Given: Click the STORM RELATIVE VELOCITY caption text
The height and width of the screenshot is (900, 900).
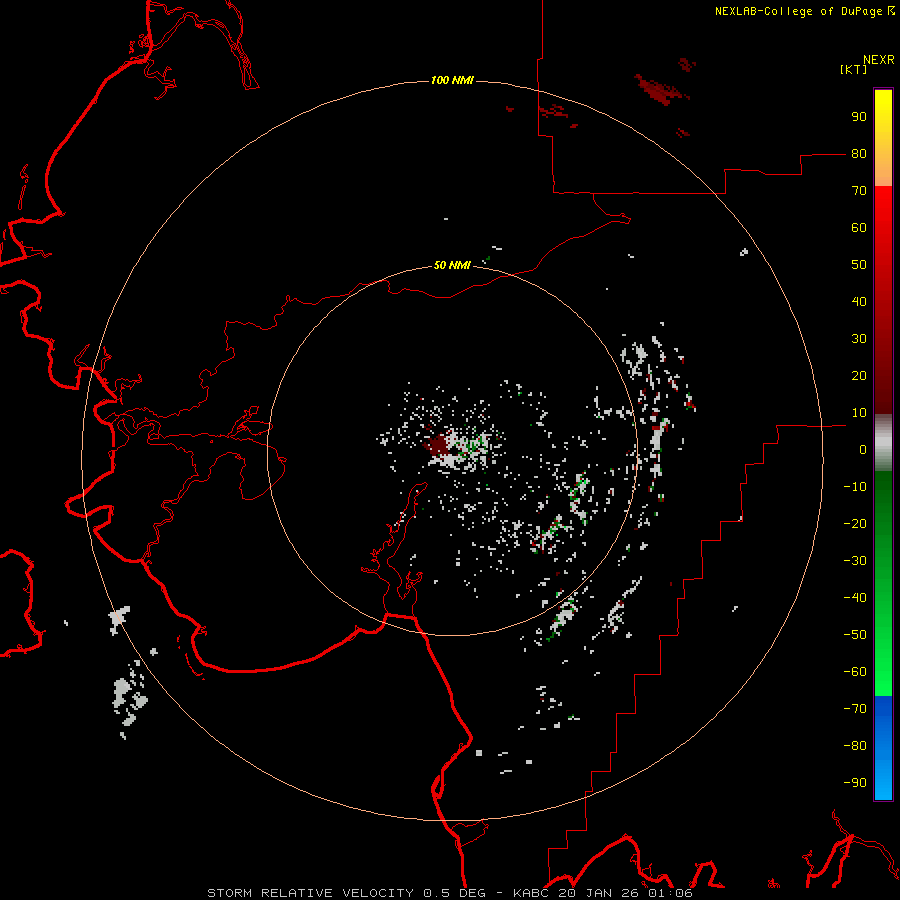Looking at the screenshot, I should coord(310,893).
